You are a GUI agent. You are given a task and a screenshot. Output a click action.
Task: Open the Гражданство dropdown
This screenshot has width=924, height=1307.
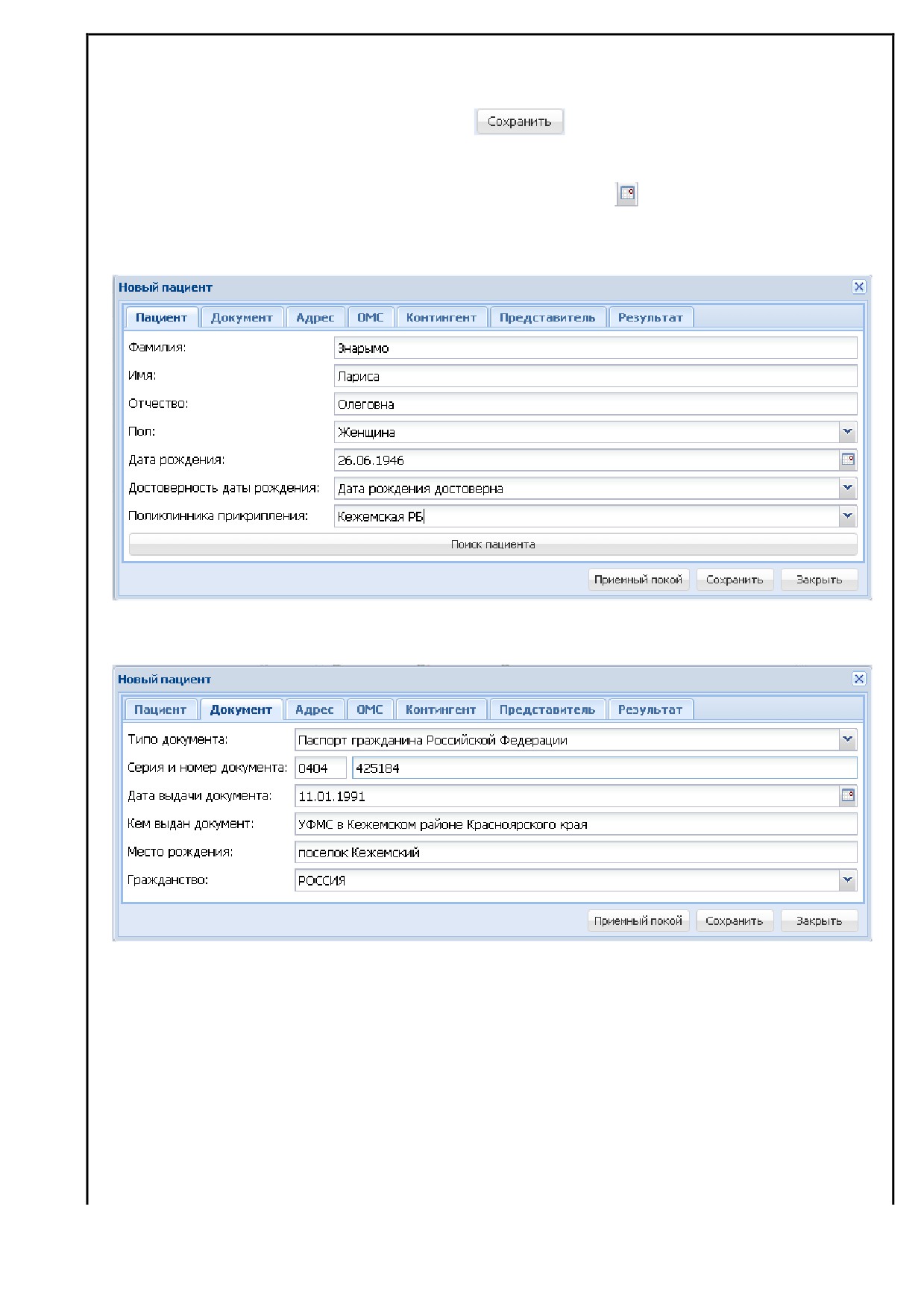pyautogui.click(x=848, y=880)
